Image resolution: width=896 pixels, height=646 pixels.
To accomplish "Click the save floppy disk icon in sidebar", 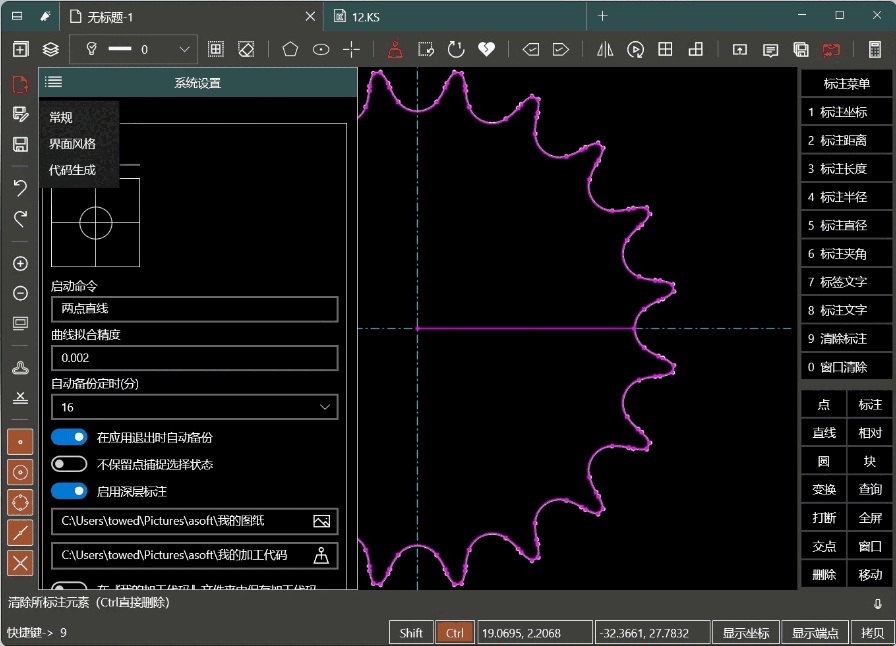I will [x=20, y=145].
